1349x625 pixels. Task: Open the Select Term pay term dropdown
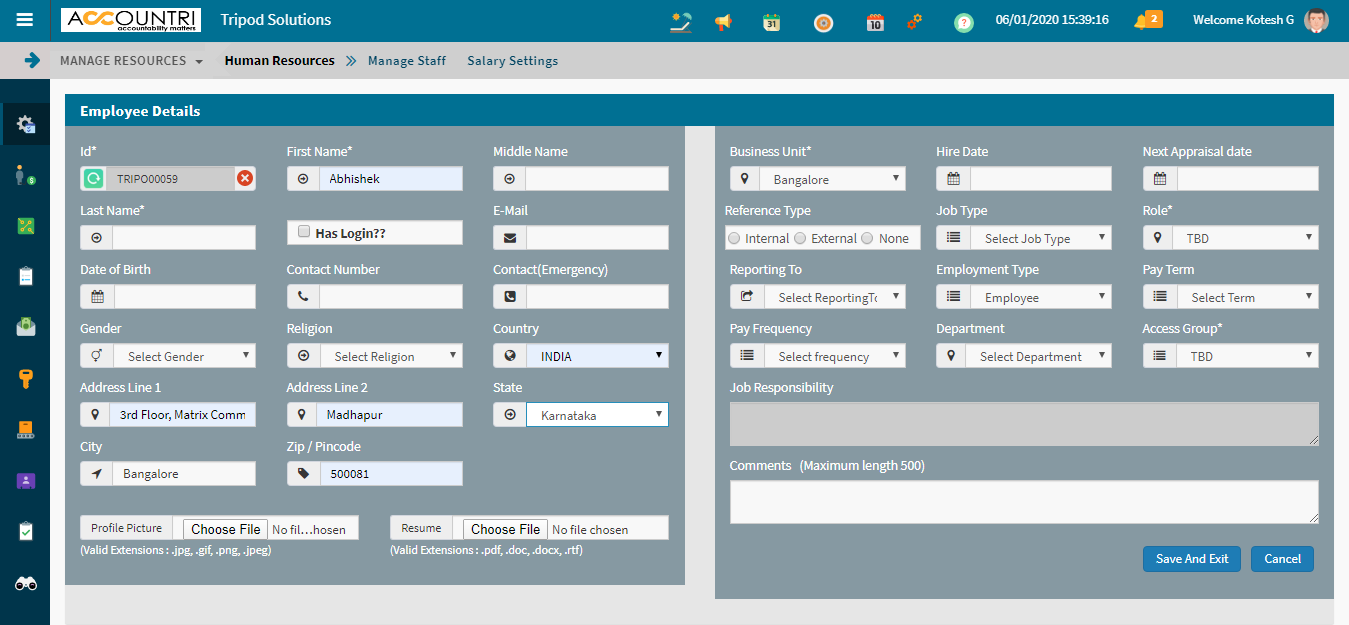click(x=1246, y=297)
